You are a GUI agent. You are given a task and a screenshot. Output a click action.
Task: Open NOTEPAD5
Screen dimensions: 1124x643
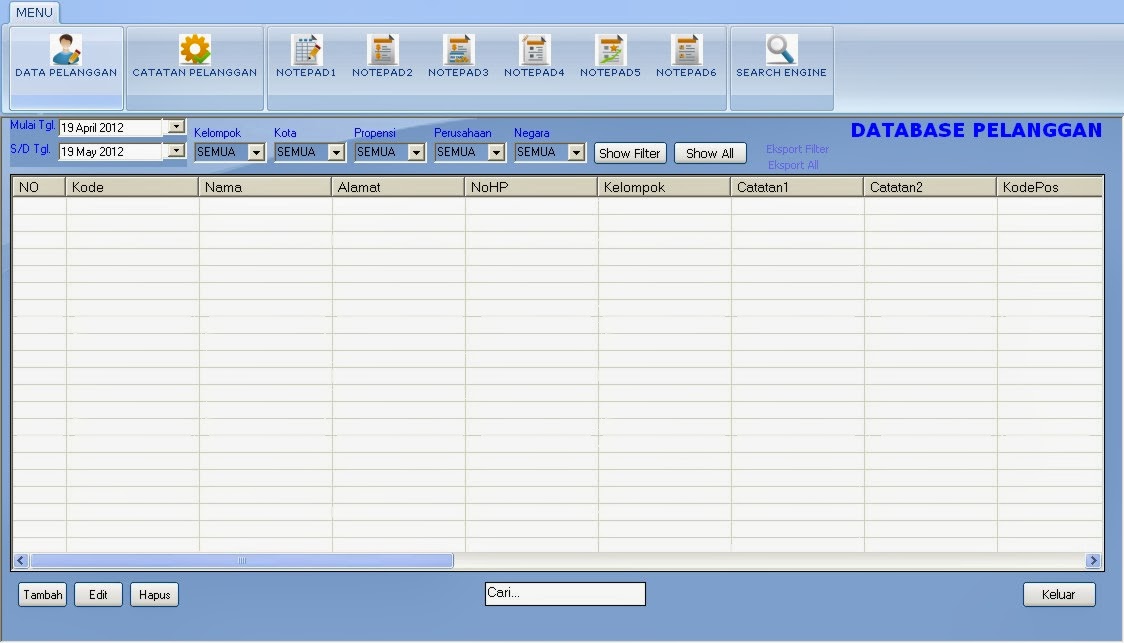(x=609, y=55)
